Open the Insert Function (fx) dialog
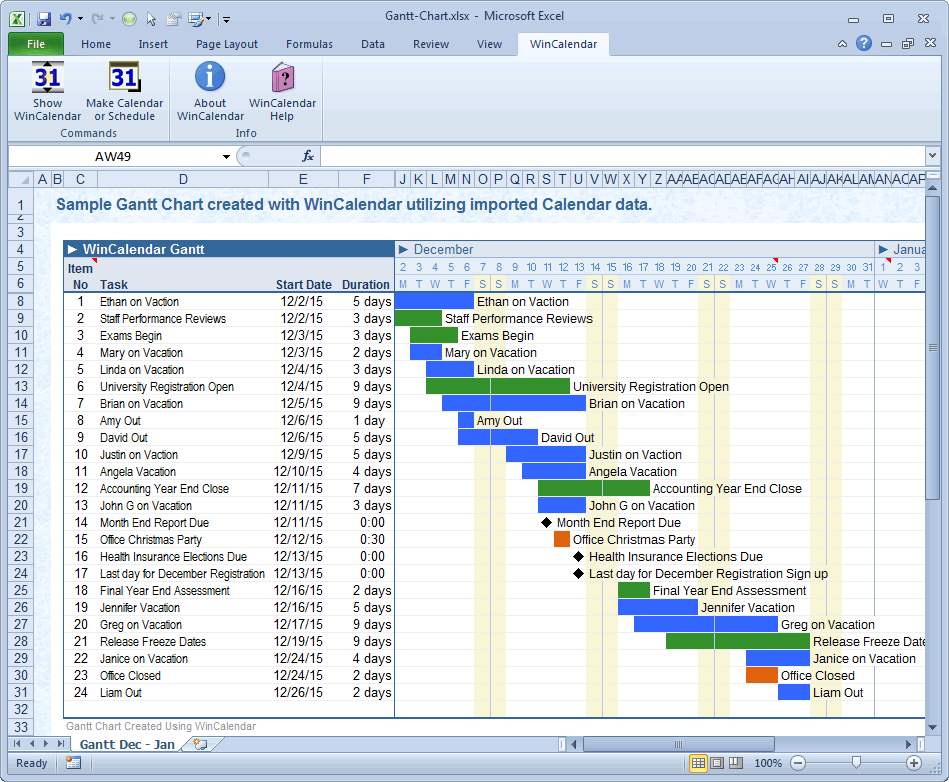Viewport: 949px width, 782px height. 307,156
